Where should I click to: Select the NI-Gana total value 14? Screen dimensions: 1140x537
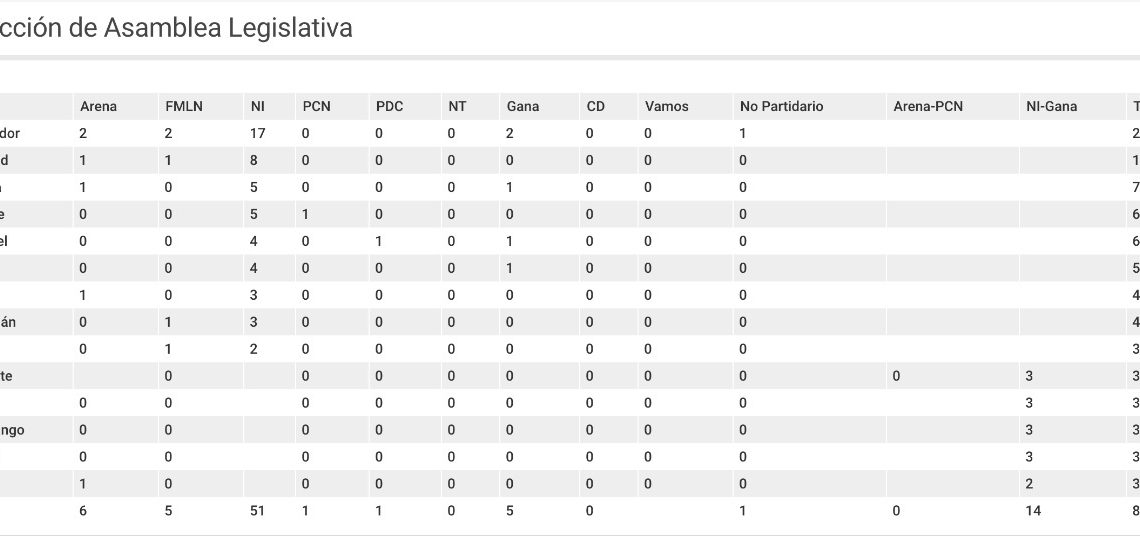point(1033,511)
